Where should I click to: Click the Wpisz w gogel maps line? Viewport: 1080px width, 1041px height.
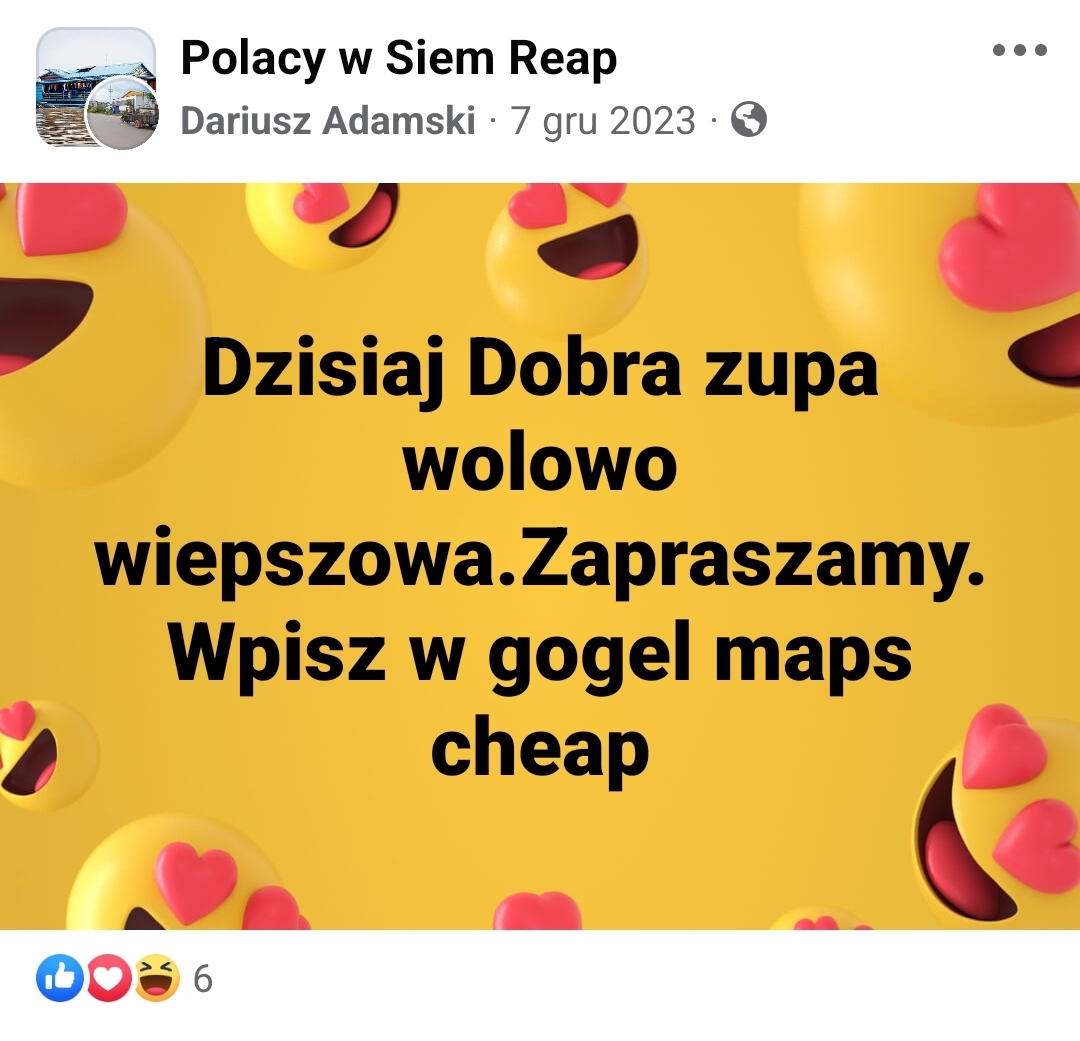(x=540, y=655)
